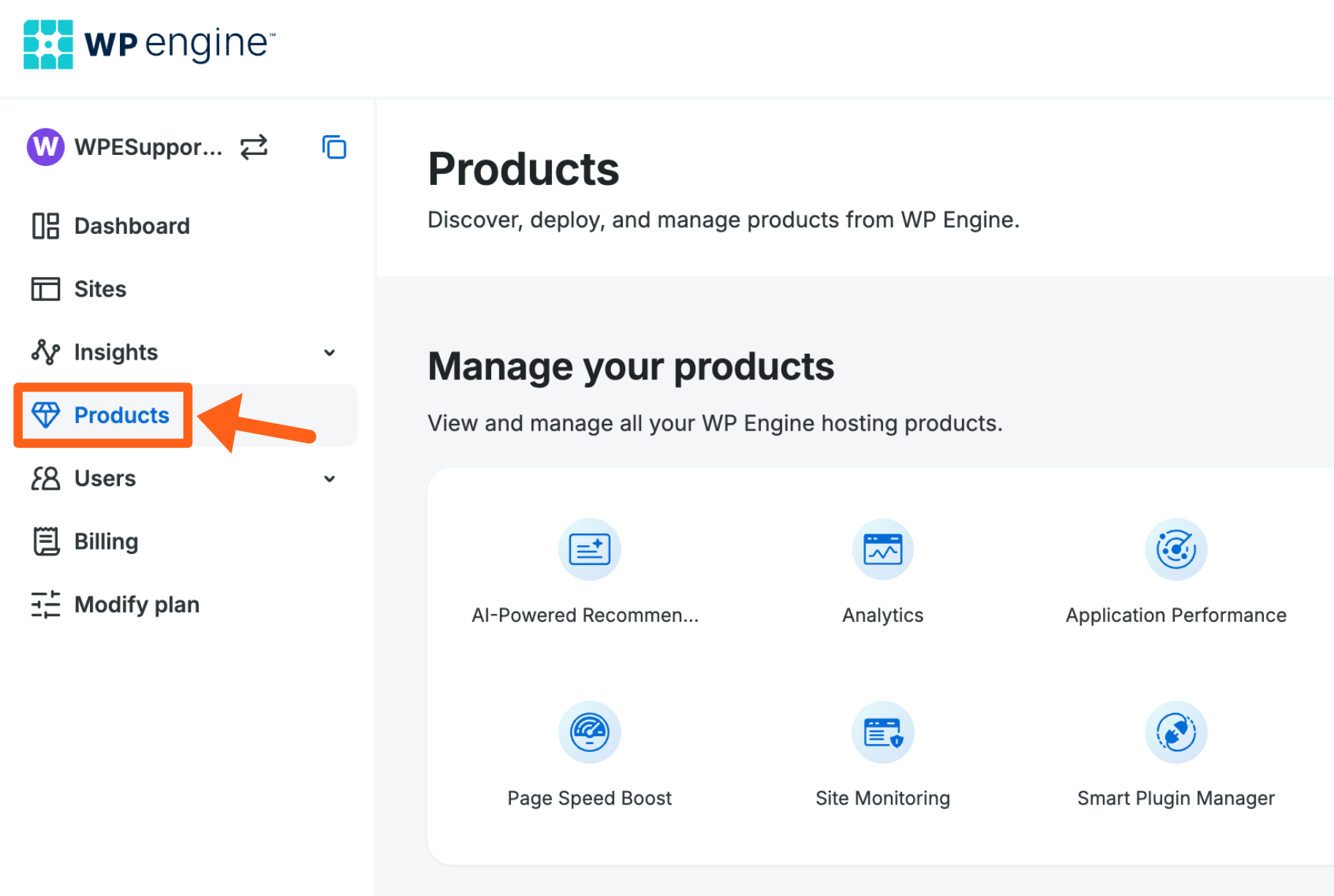Open Modify plan in the sidebar
Viewport: 1334px width, 896px height.
(137, 604)
